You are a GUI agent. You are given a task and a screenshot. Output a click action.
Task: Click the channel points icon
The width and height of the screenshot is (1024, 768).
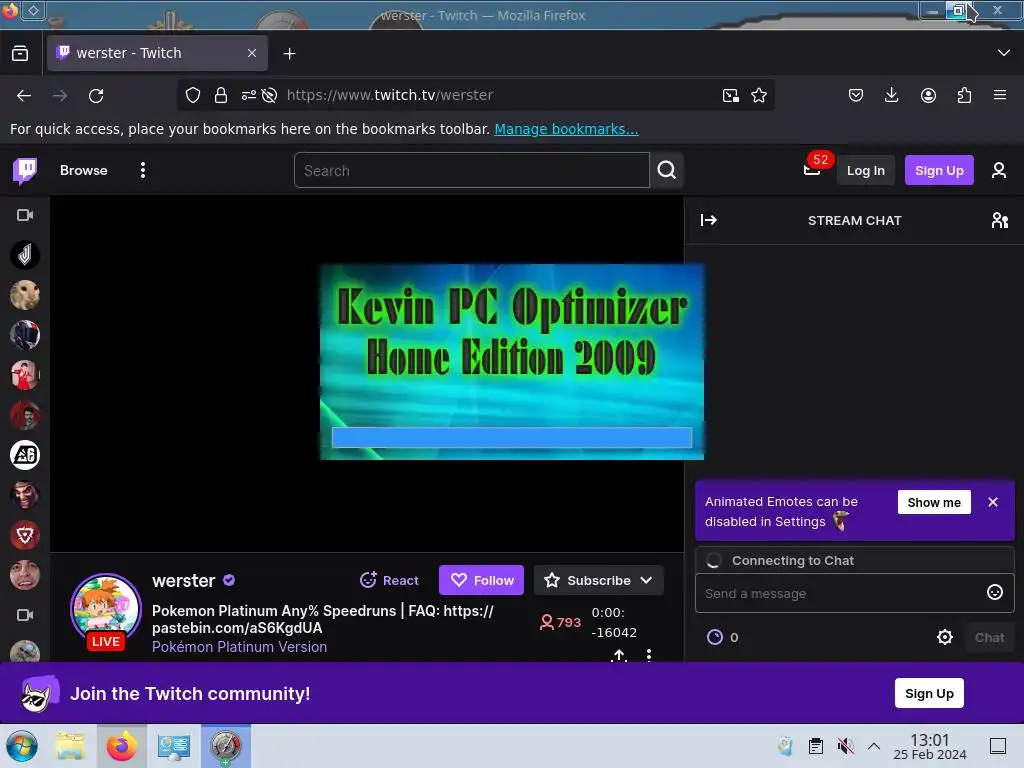(715, 637)
